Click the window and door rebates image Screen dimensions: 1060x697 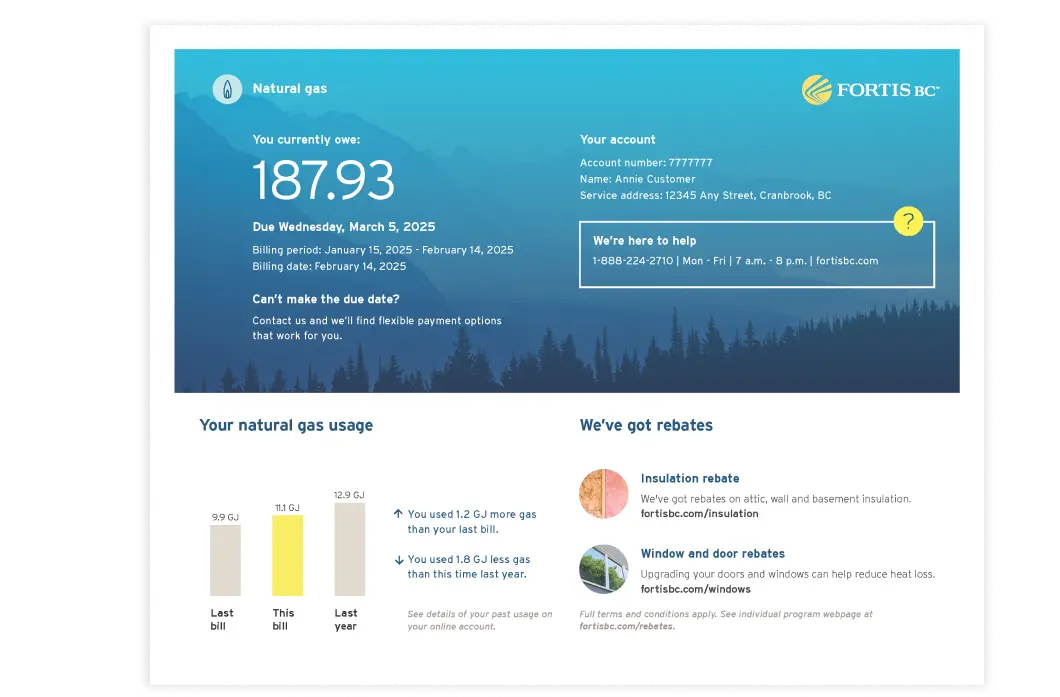tap(604, 570)
